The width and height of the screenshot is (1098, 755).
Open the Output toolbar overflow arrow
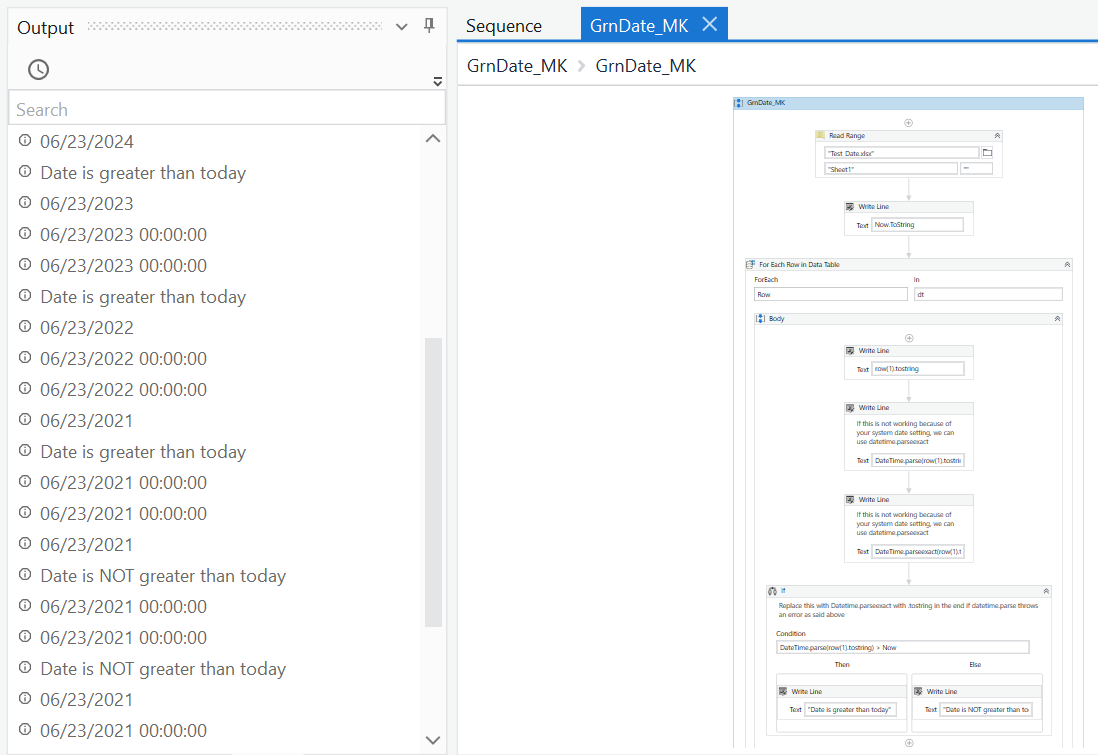(x=437, y=81)
